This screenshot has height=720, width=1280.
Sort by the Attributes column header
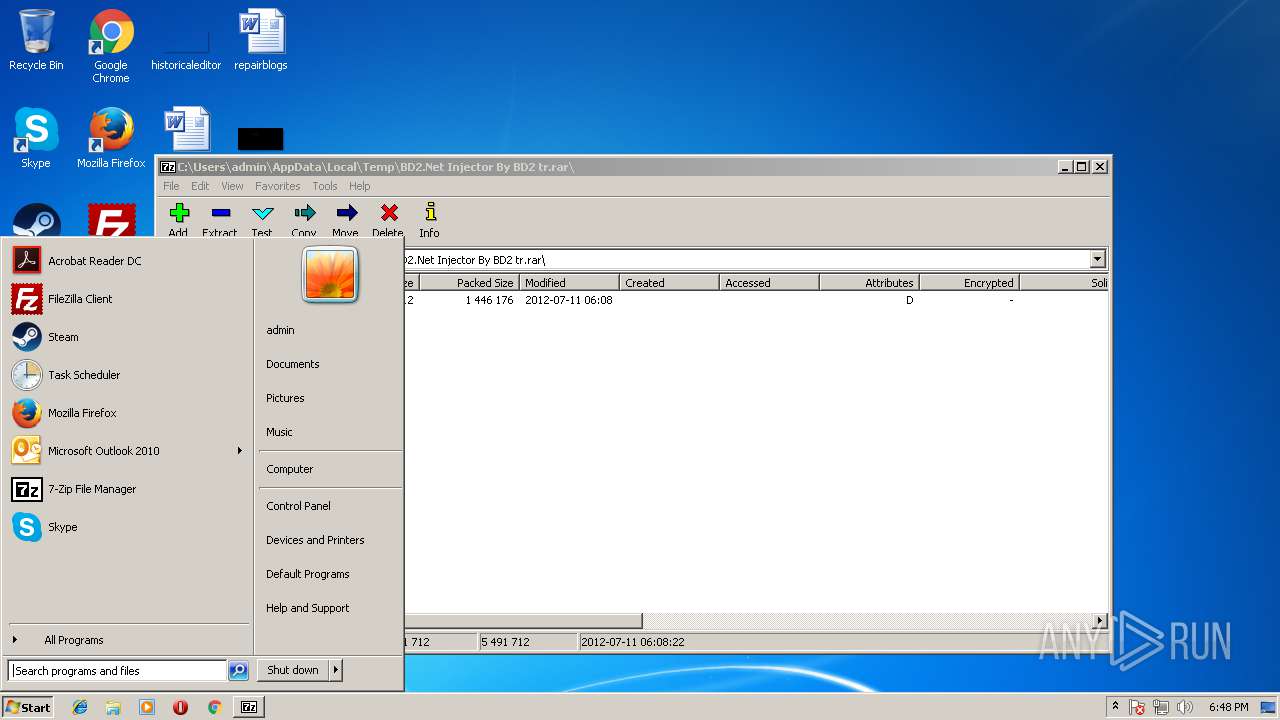tap(869, 283)
